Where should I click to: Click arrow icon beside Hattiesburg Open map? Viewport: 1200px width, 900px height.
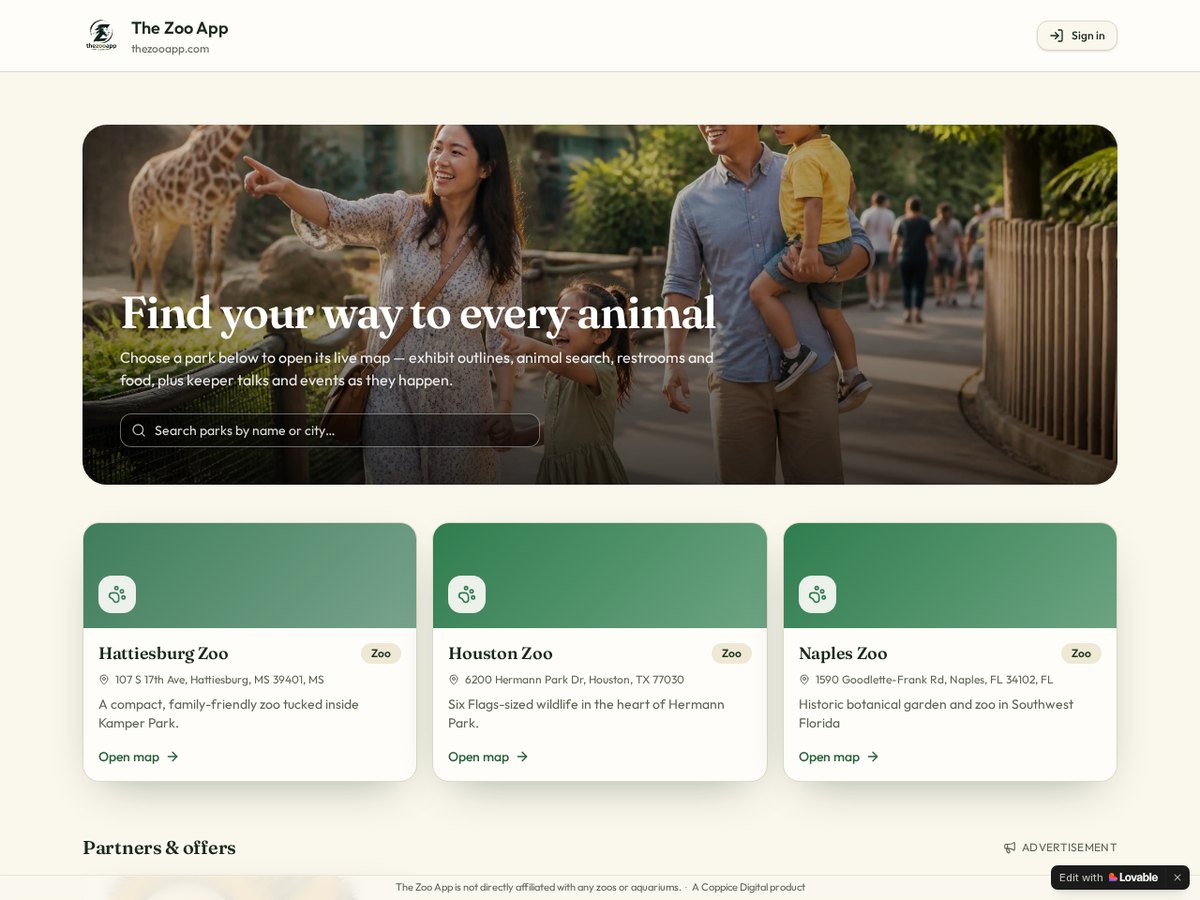click(x=172, y=757)
